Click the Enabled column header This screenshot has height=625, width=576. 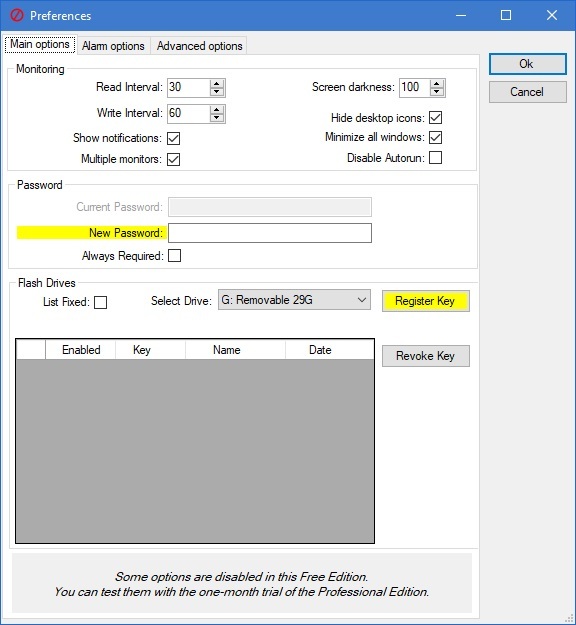coord(81,350)
